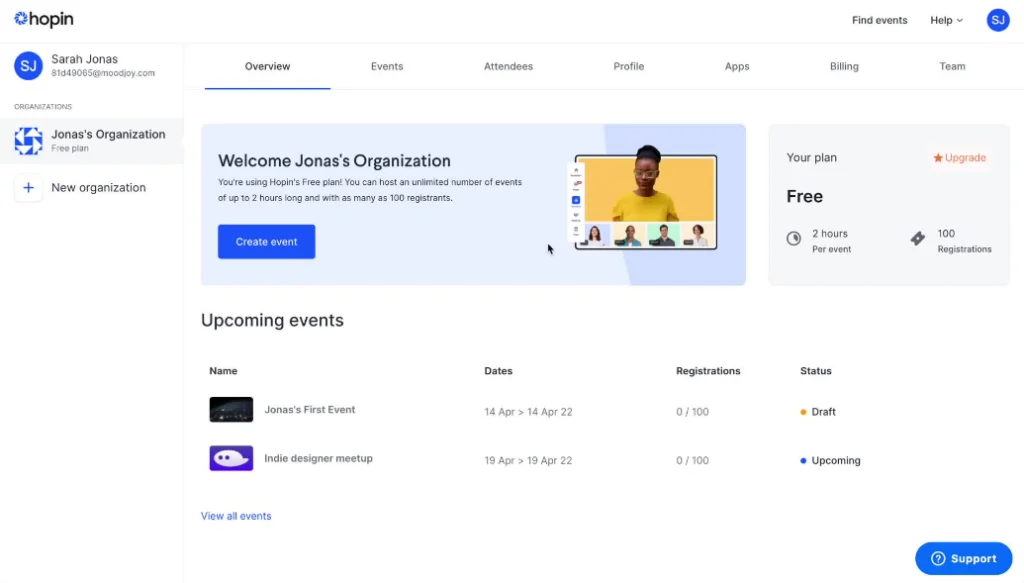
Task: Open Indie designer meetup thumbnail
Action: click(231, 458)
